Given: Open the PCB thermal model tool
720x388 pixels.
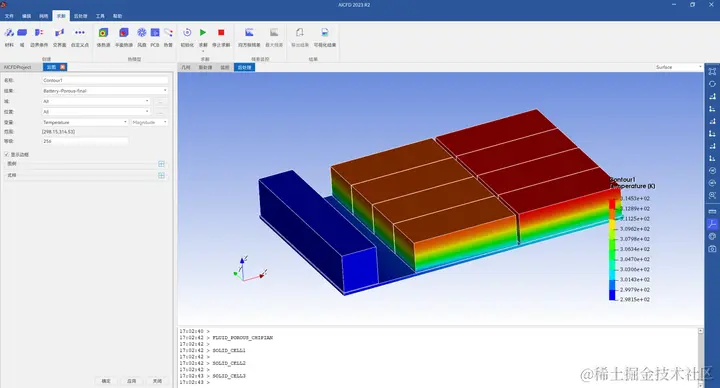Looking at the screenshot, I should tap(155, 33).
